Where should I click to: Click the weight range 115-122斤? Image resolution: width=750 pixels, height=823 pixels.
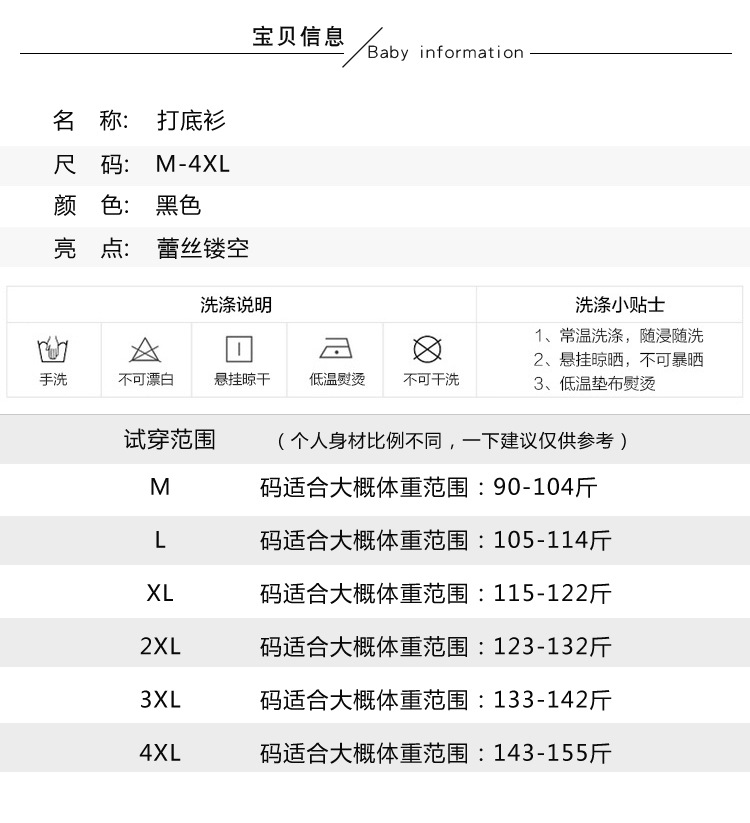tap(552, 594)
